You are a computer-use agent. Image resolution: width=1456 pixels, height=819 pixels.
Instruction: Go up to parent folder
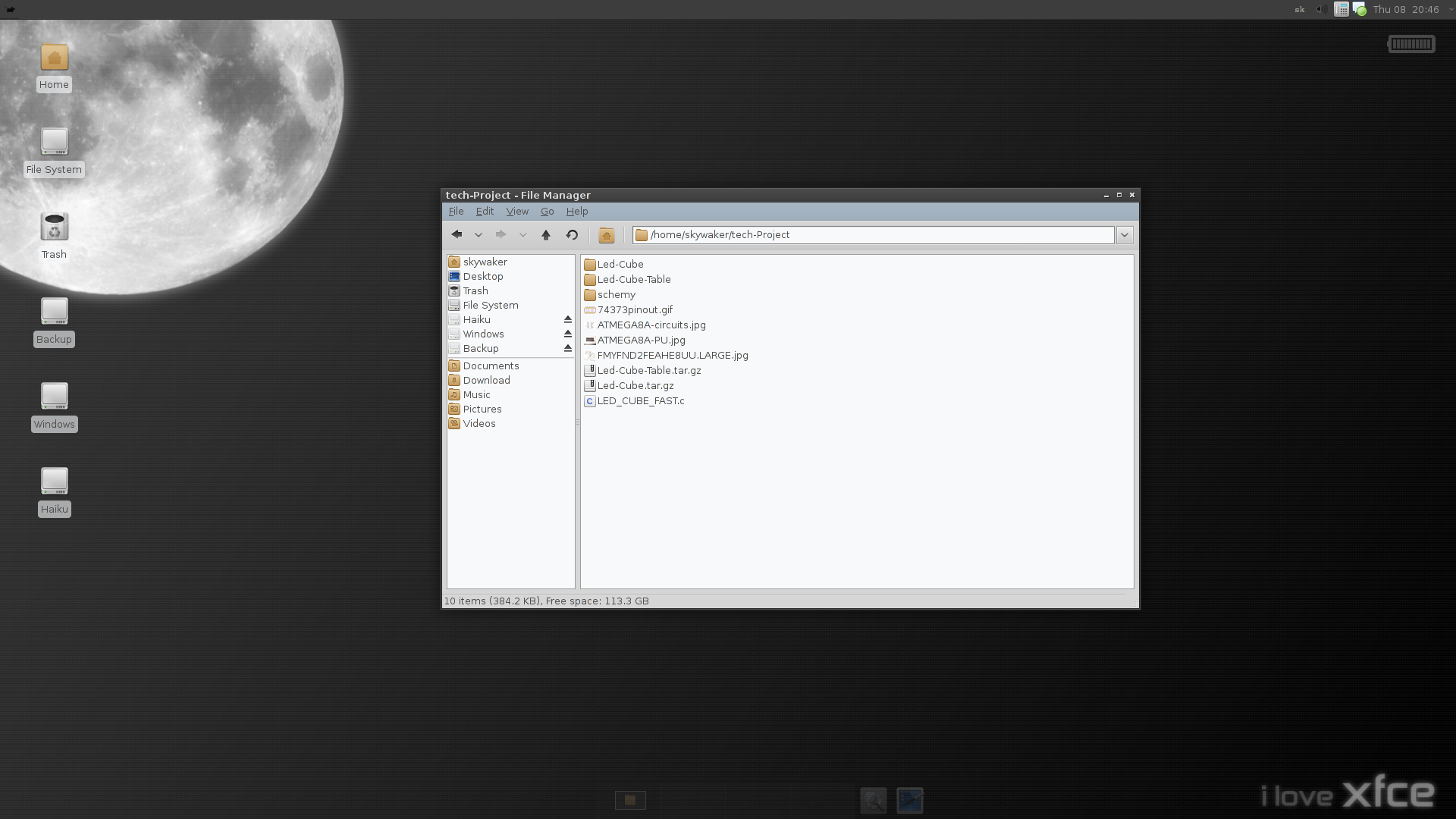pyautogui.click(x=546, y=235)
